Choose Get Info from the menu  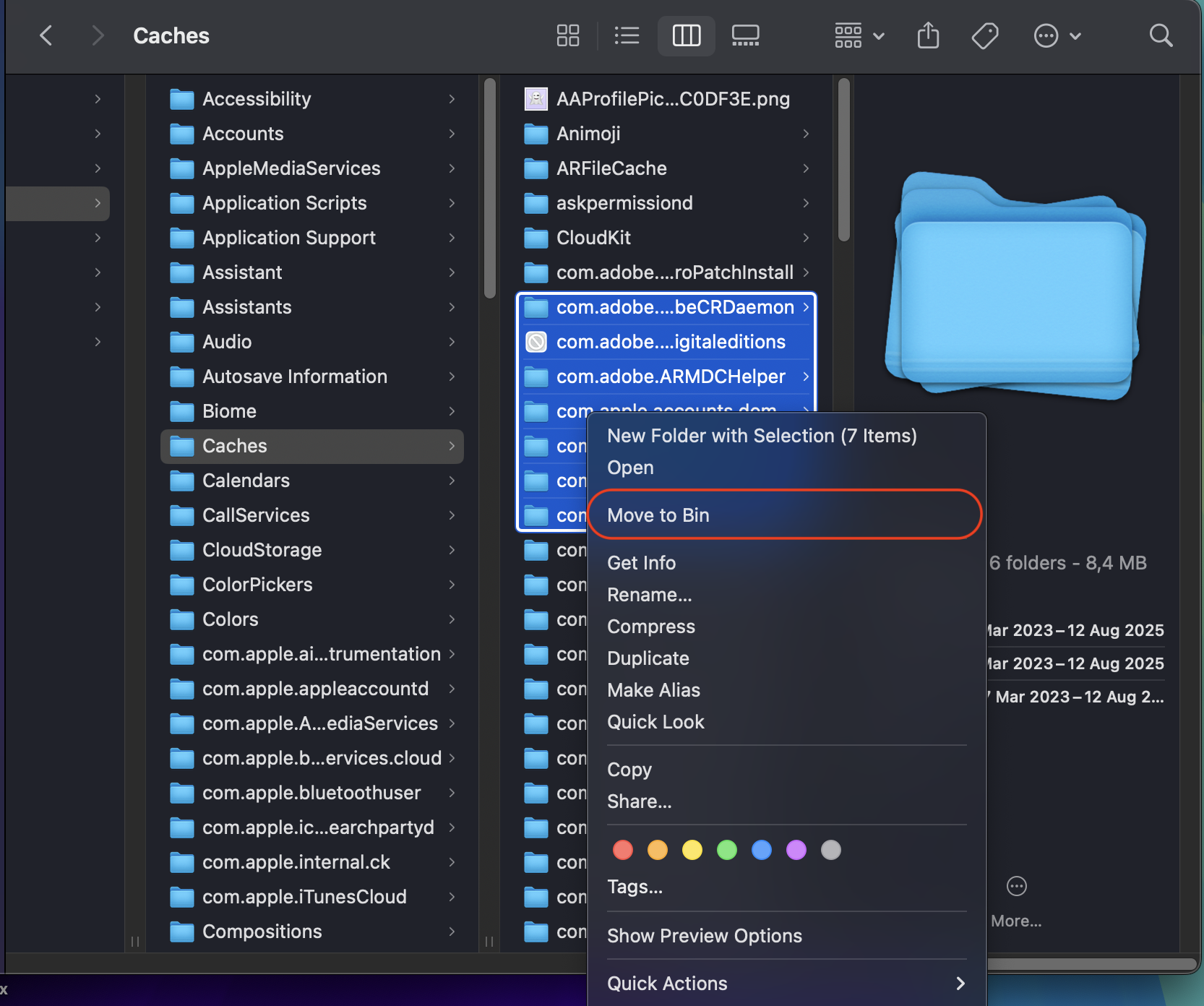pyautogui.click(x=641, y=563)
